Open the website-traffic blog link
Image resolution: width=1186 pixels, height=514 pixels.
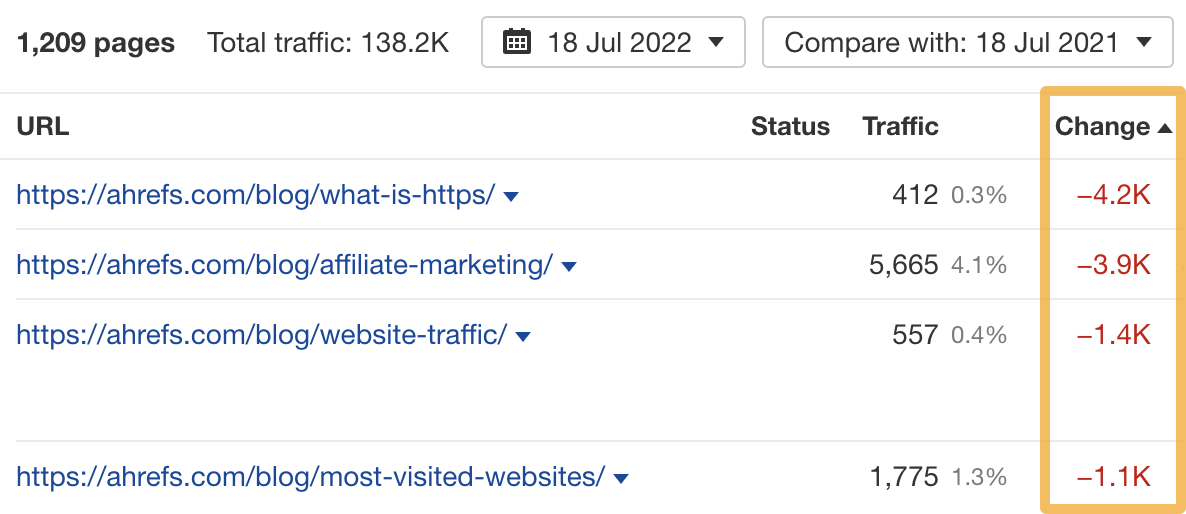[262, 334]
